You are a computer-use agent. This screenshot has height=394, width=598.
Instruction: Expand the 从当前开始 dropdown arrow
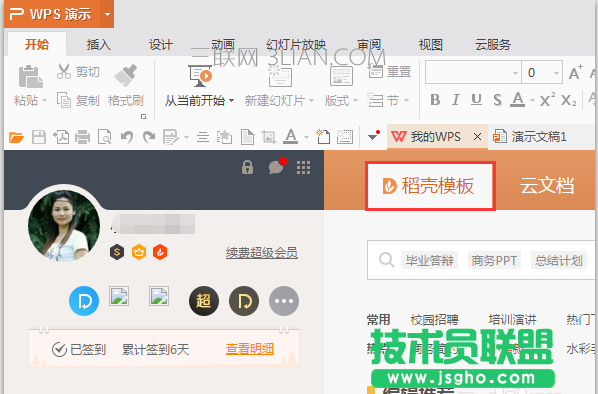[x=231, y=101]
